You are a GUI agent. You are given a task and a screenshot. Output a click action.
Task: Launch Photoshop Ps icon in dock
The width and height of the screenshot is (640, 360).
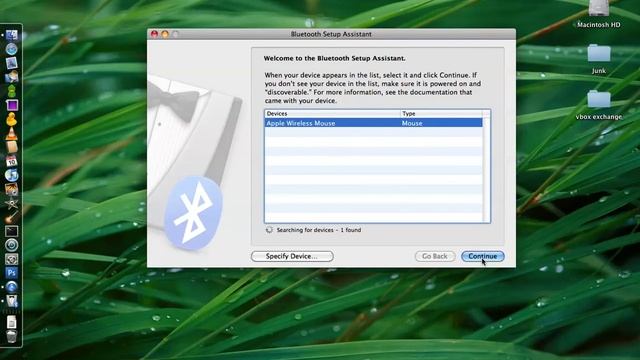point(11,273)
